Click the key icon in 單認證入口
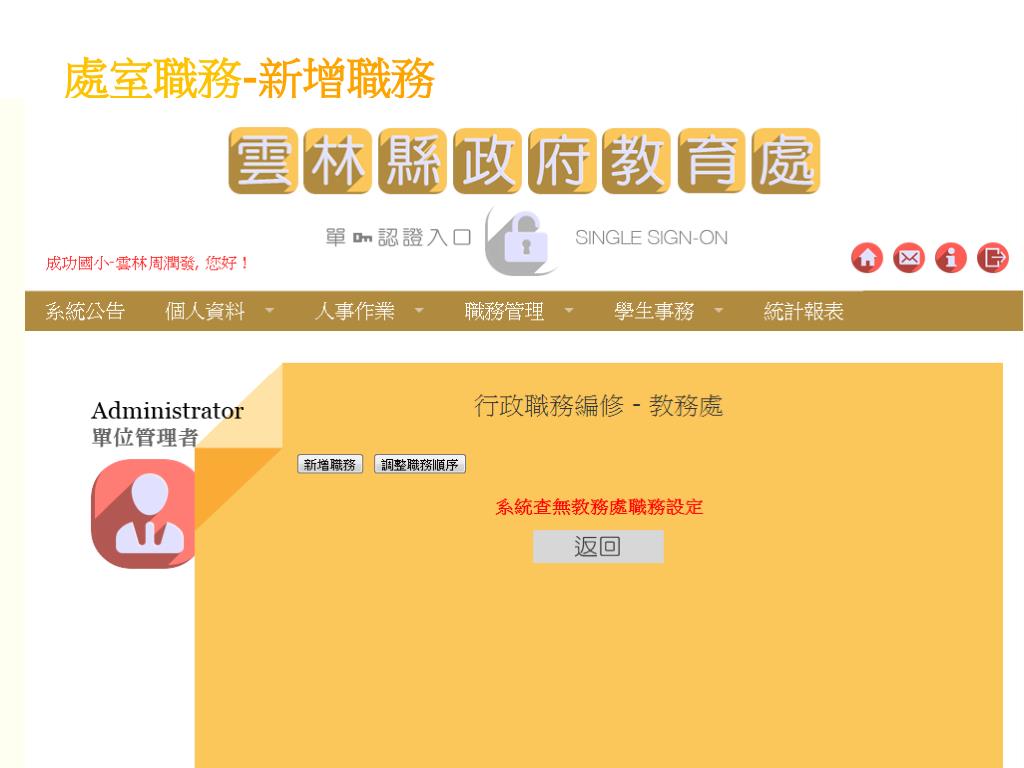Image resolution: width=1024 pixels, height=768 pixels. click(362, 238)
